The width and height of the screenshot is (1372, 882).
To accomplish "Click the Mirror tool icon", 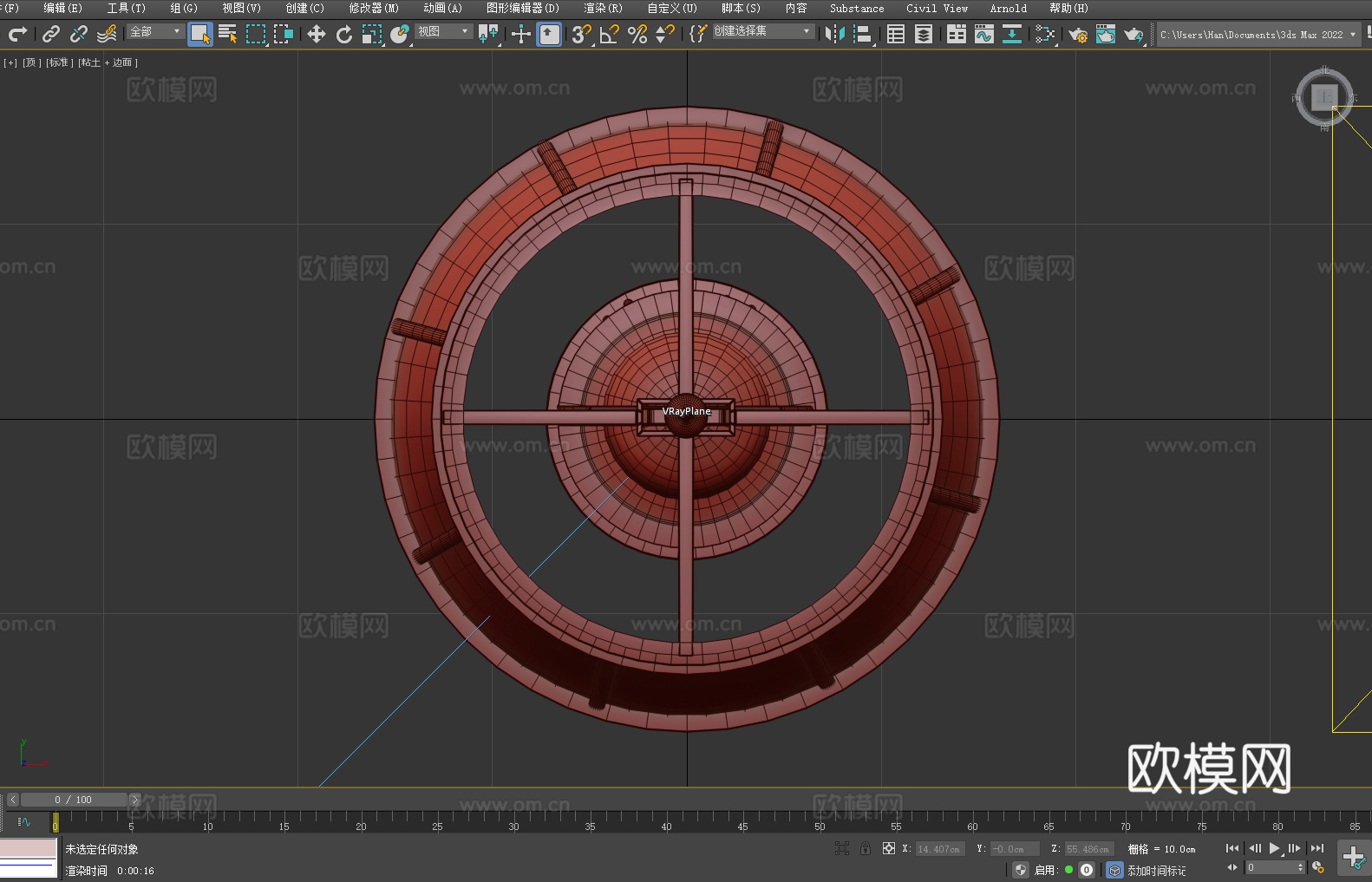I will click(834, 34).
